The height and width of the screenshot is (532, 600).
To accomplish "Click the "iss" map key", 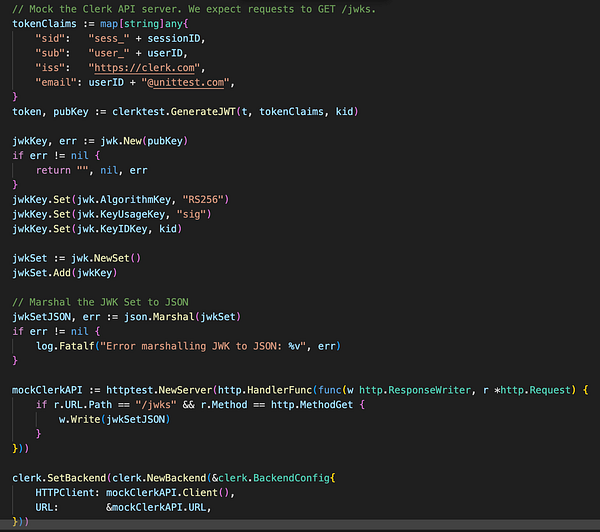I will 53,68.
